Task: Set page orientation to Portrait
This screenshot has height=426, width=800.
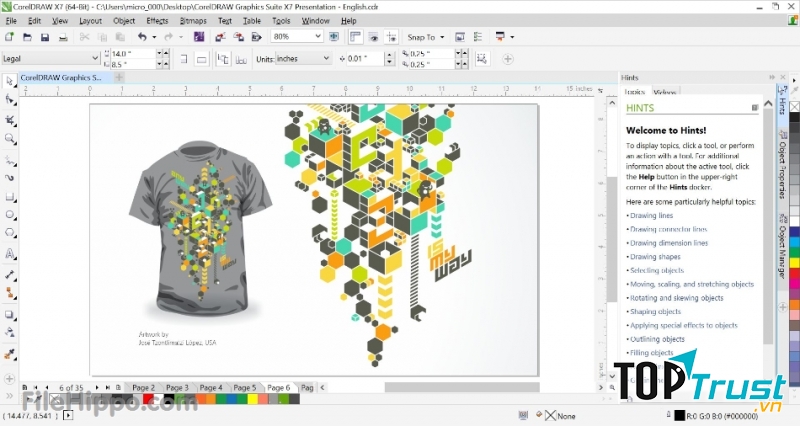Action: (184, 59)
